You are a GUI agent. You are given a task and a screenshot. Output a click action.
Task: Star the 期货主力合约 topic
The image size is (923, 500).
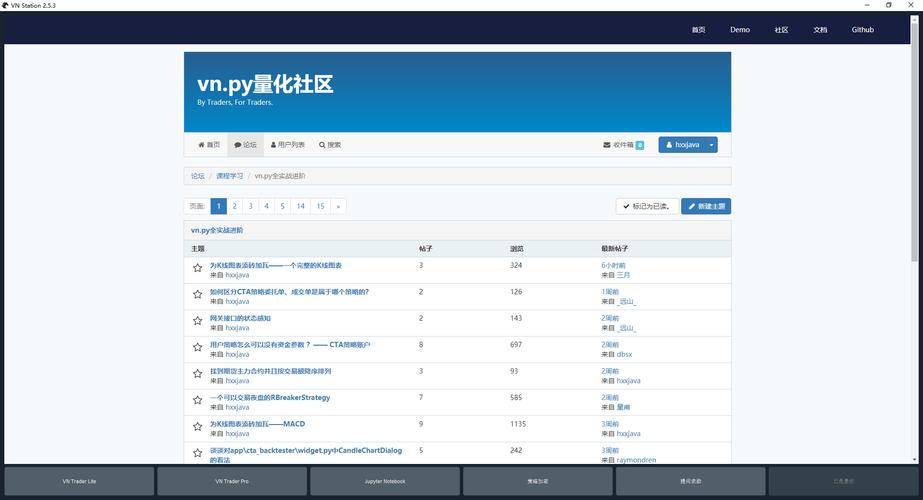click(197, 374)
